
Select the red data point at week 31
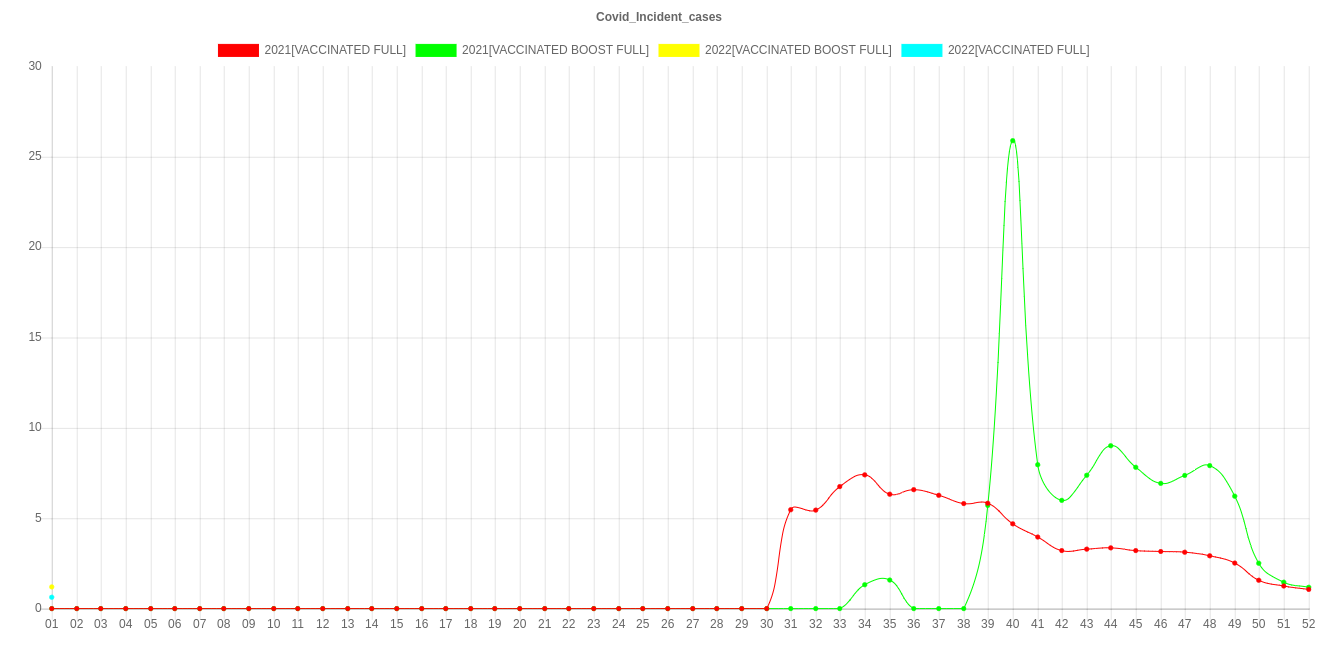(791, 510)
